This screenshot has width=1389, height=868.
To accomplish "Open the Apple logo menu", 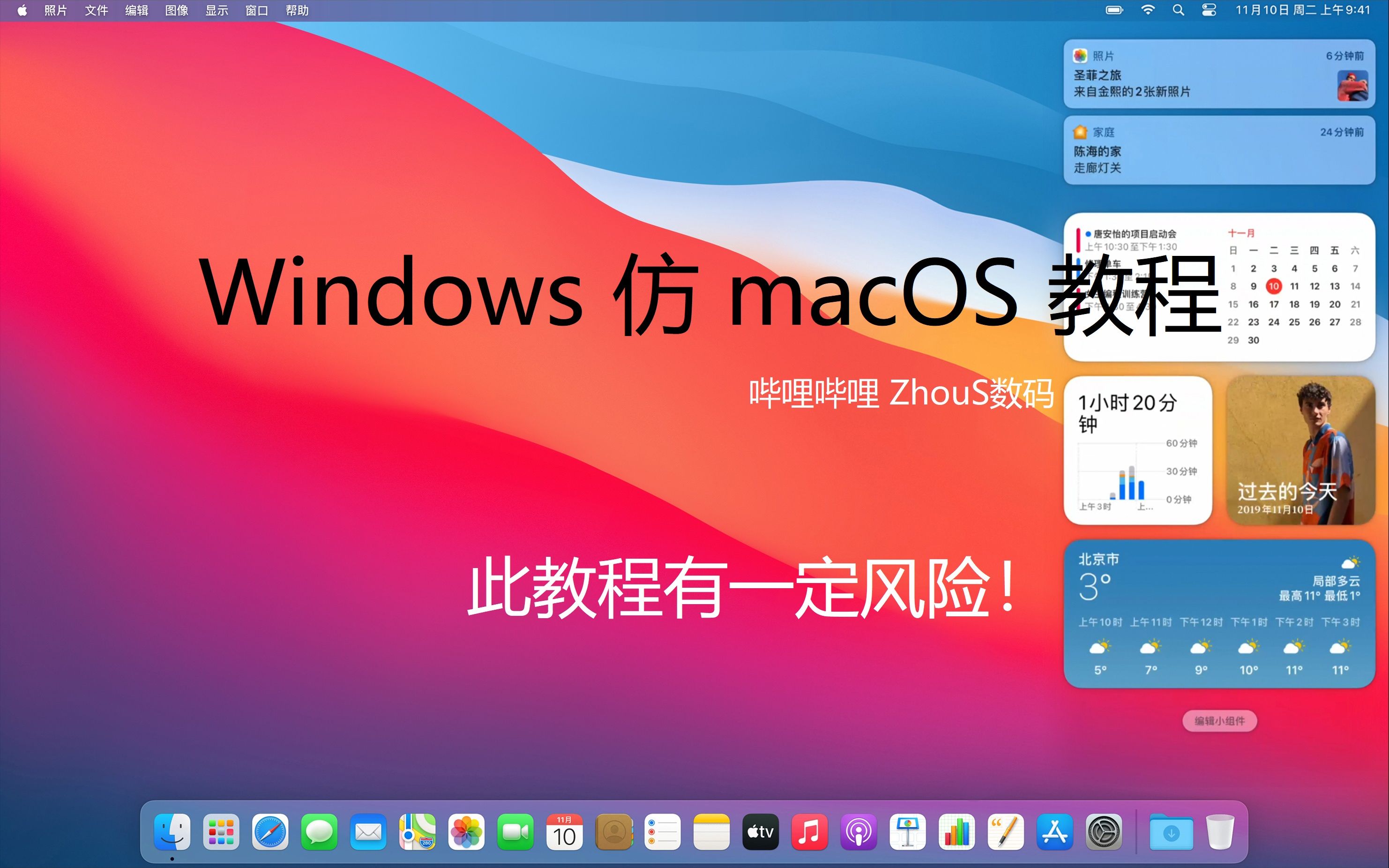I will pyautogui.click(x=22, y=10).
